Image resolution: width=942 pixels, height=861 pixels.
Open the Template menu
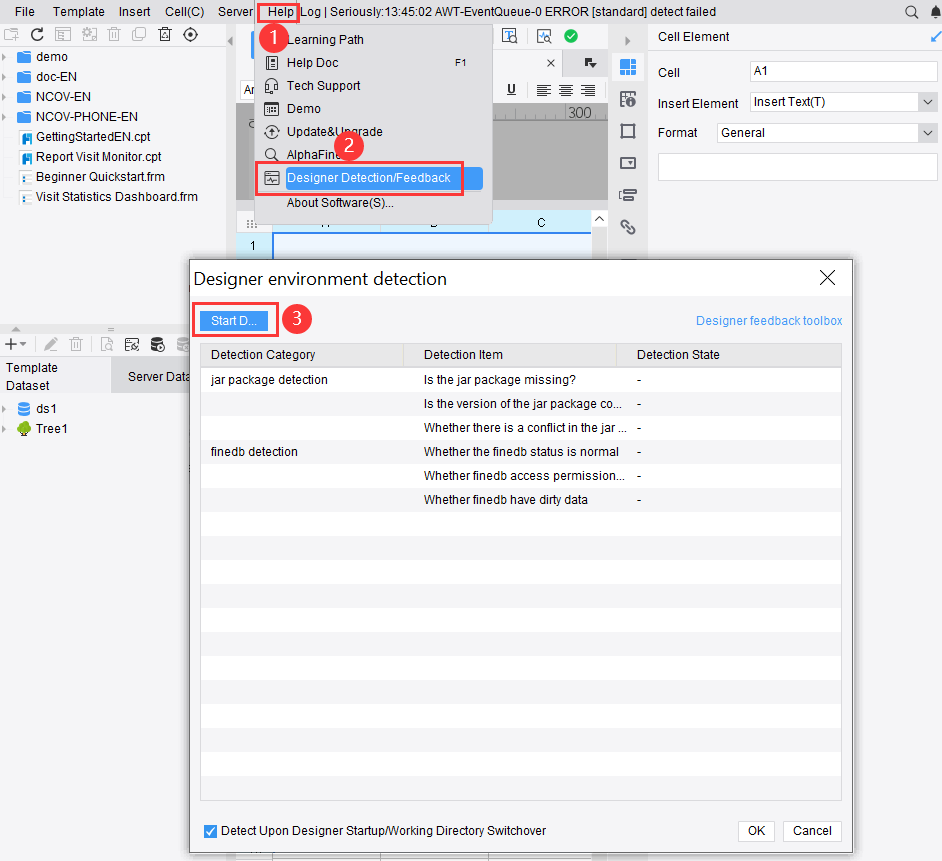(x=78, y=11)
